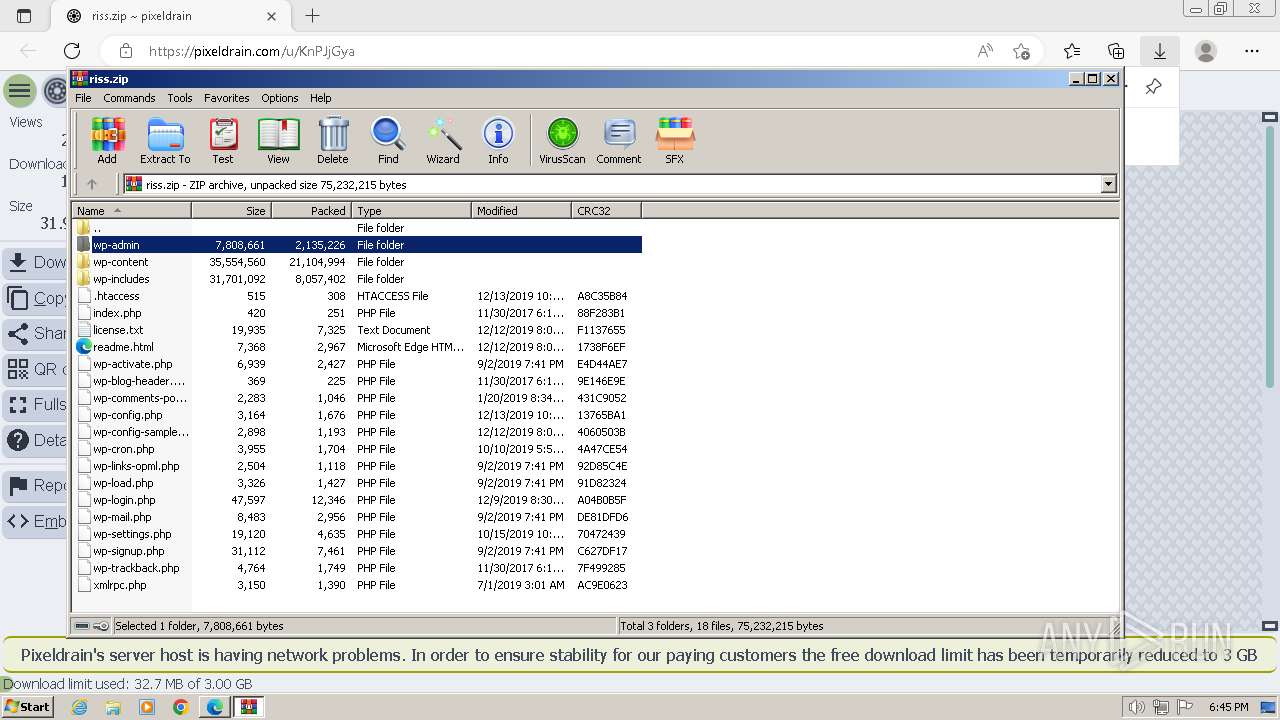Pin the downloads flyout
Viewport: 1280px width, 720px height.
point(1153,87)
